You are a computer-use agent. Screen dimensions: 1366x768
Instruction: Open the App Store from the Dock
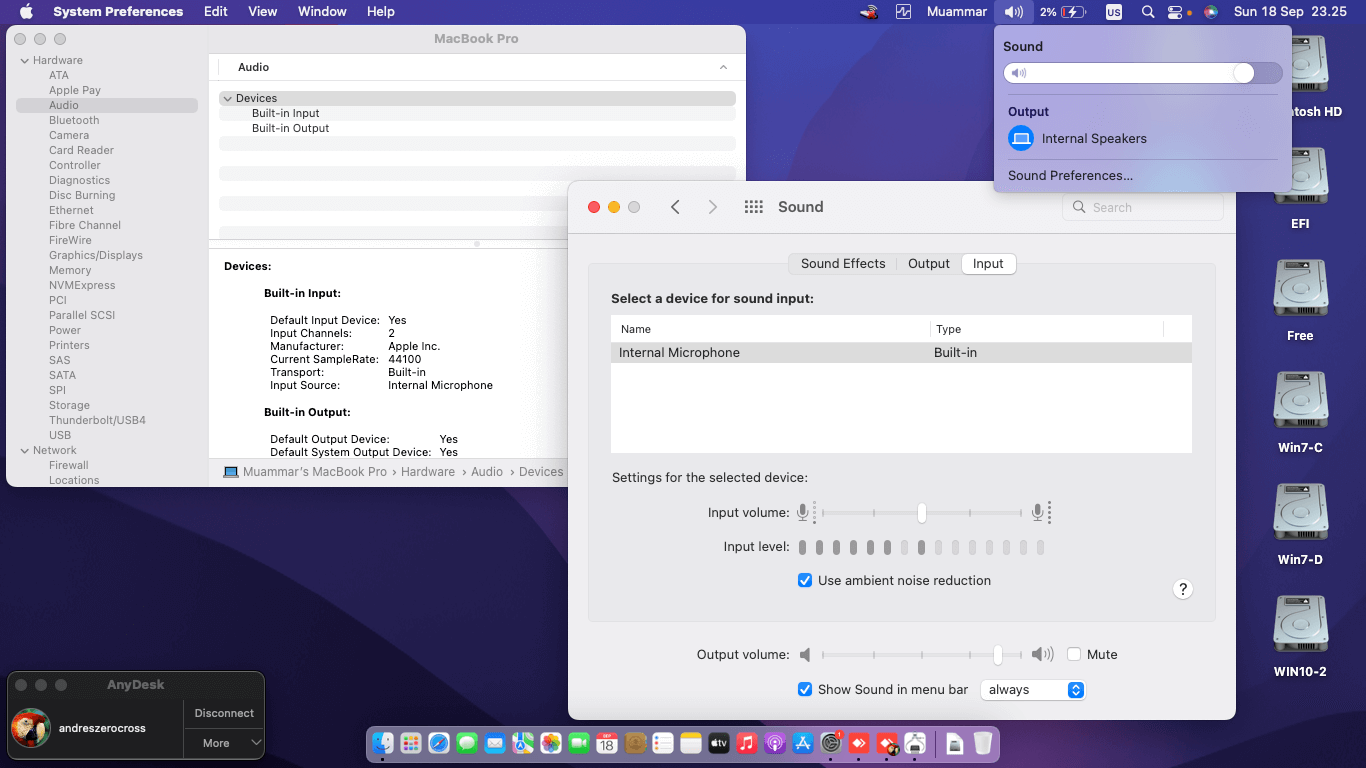[803, 743]
